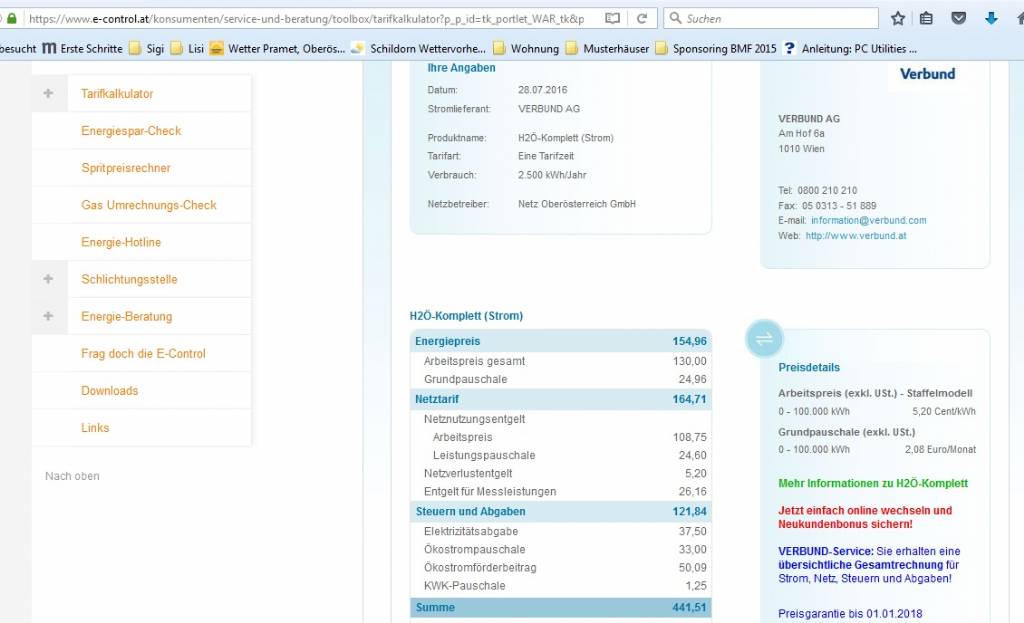
Task: Open the bookmarks list icon
Action: point(926,18)
